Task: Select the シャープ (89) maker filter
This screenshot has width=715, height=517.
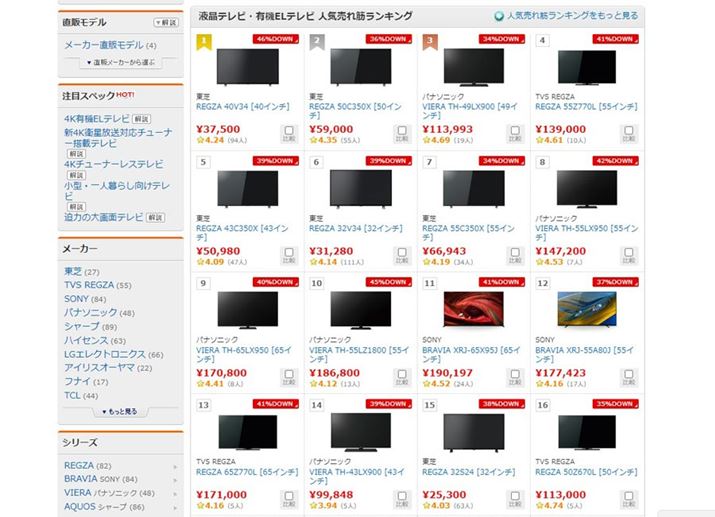Action: pos(90,327)
